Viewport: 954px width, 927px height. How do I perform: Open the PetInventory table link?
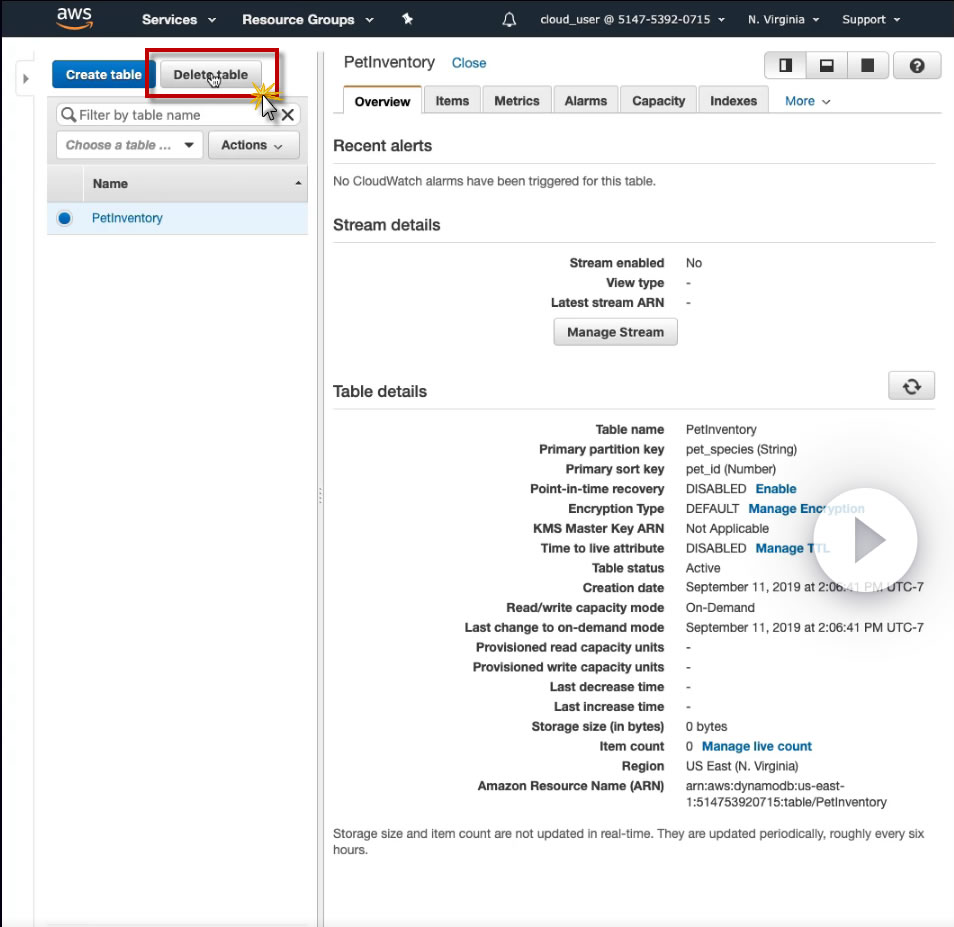127,218
